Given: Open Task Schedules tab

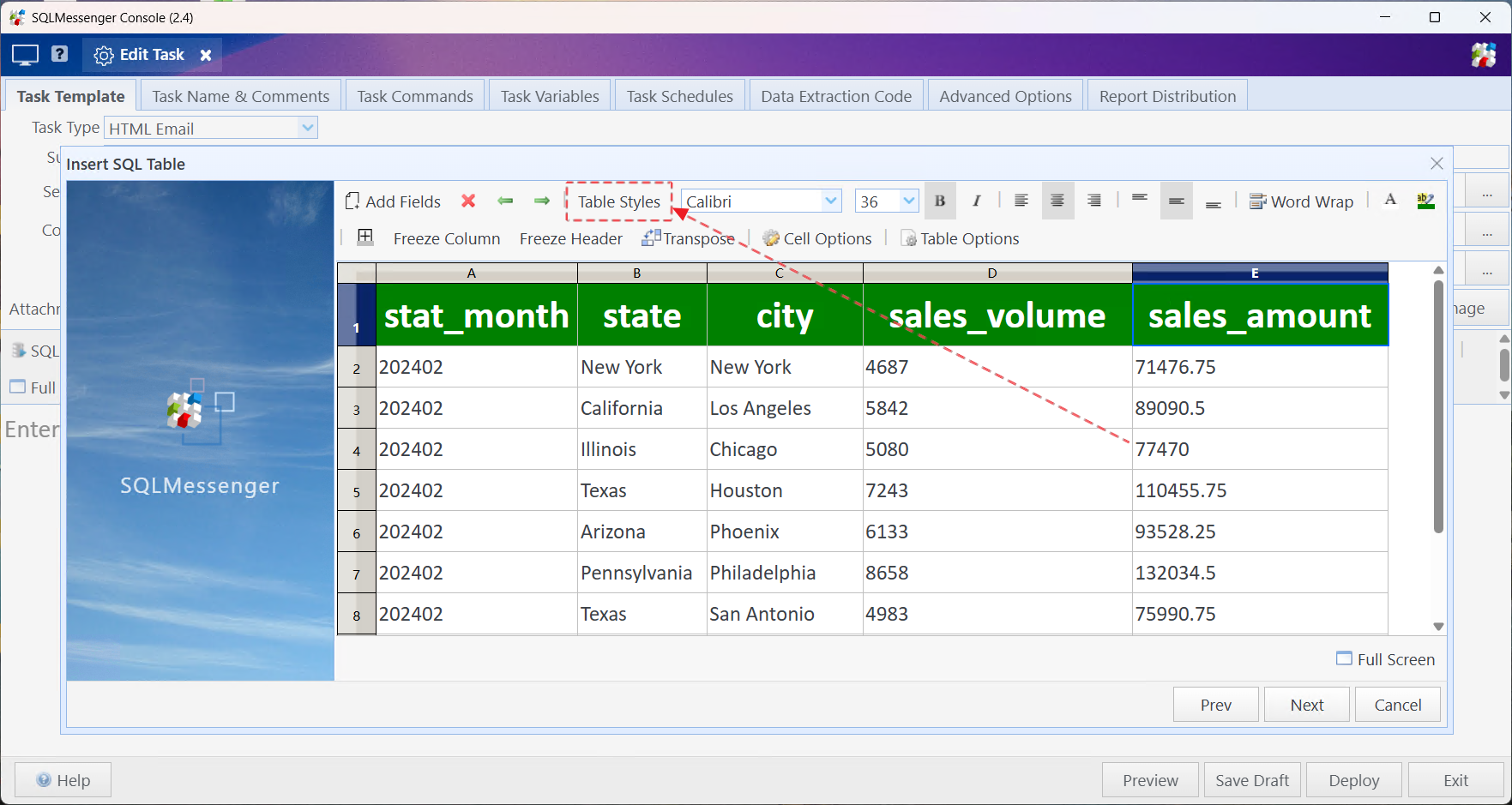Looking at the screenshot, I should pos(679,96).
